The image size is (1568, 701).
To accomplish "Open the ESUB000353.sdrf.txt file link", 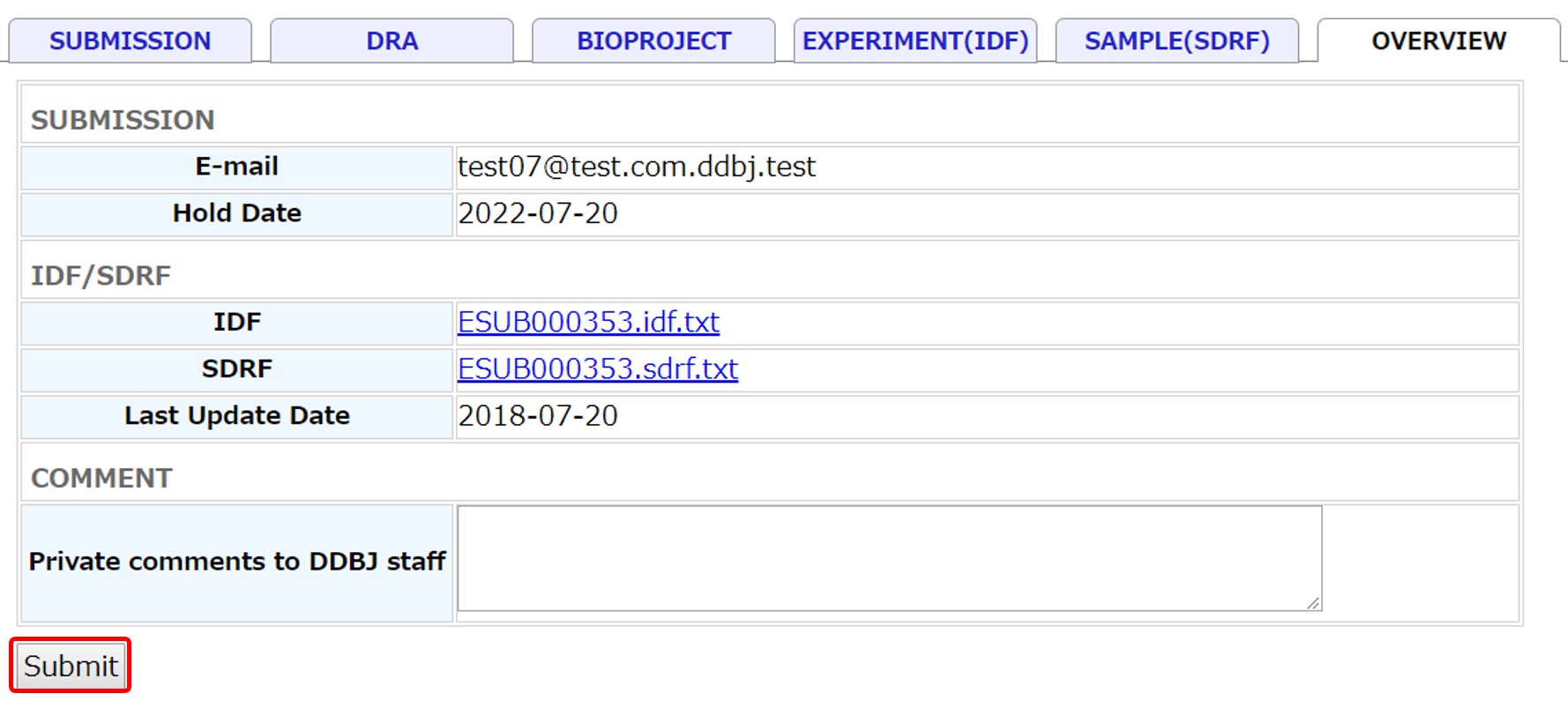I will pos(597,369).
